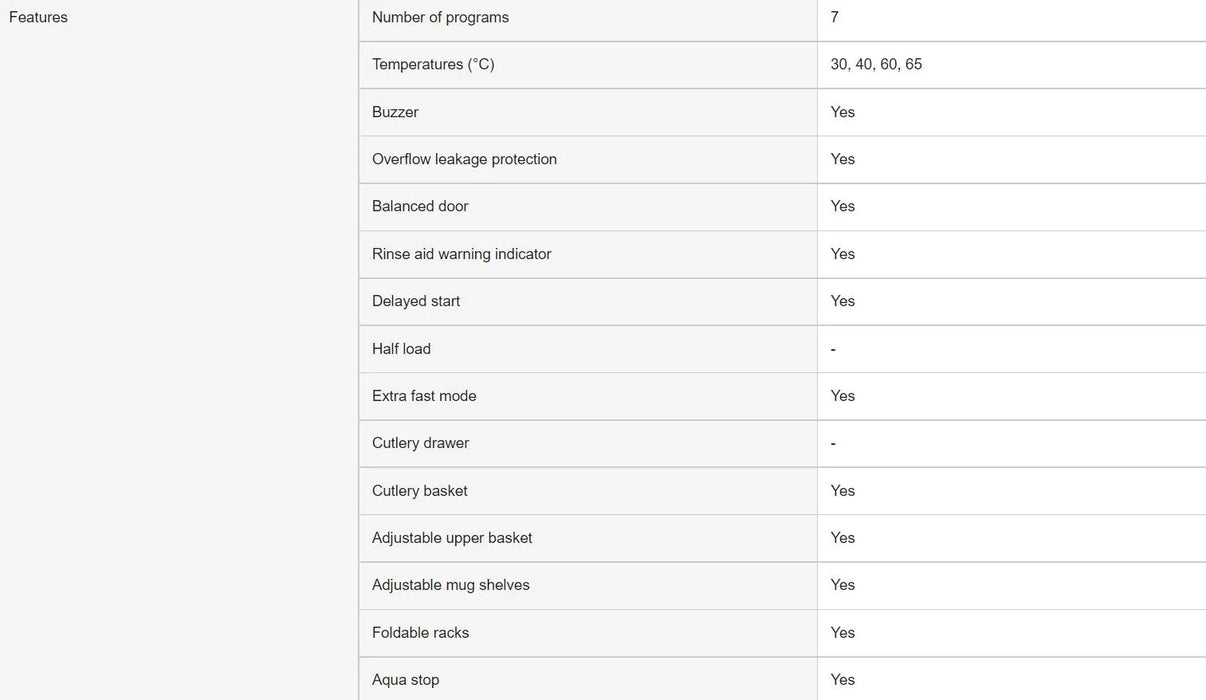The image size is (1206, 700).
Task: Click the Rinse aid warning indicator label
Action: pyautogui.click(x=461, y=254)
